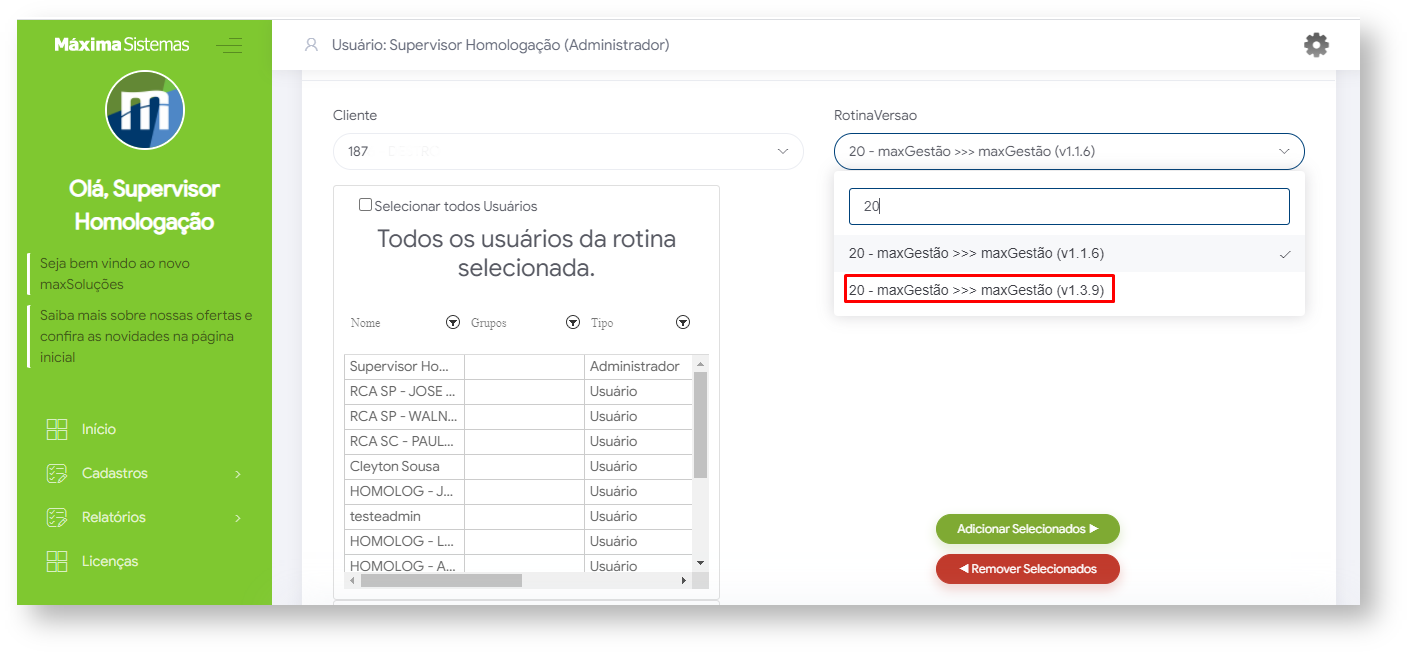Select Cleyton Sousa row

click(x=518, y=467)
